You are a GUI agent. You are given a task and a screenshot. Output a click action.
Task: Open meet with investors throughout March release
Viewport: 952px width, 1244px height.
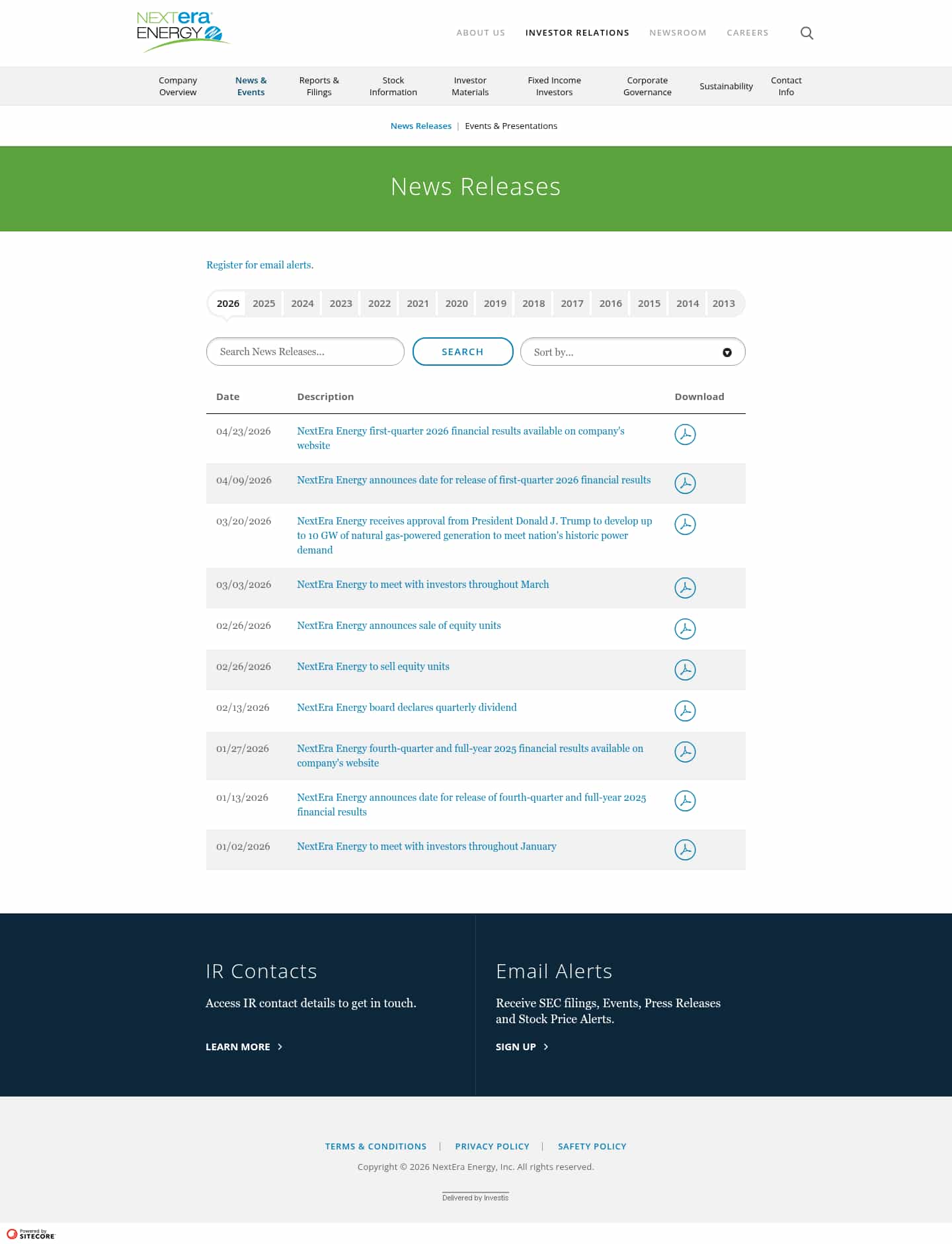(x=423, y=585)
